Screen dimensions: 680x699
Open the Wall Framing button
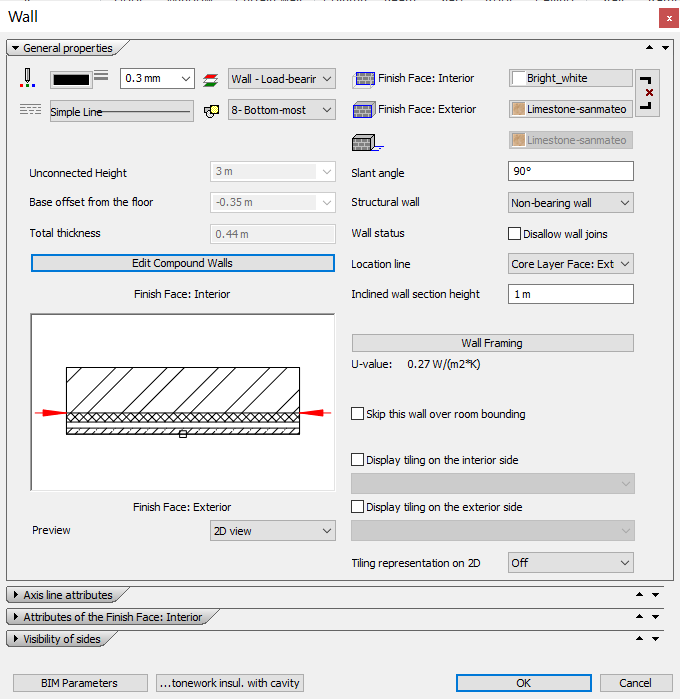pos(492,343)
